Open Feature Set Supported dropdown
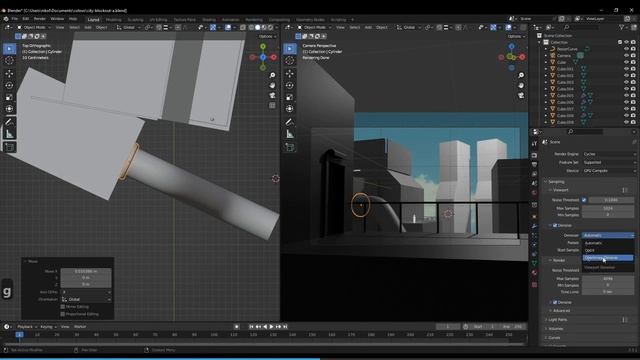The height and width of the screenshot is (360, 640). point(609,162)
